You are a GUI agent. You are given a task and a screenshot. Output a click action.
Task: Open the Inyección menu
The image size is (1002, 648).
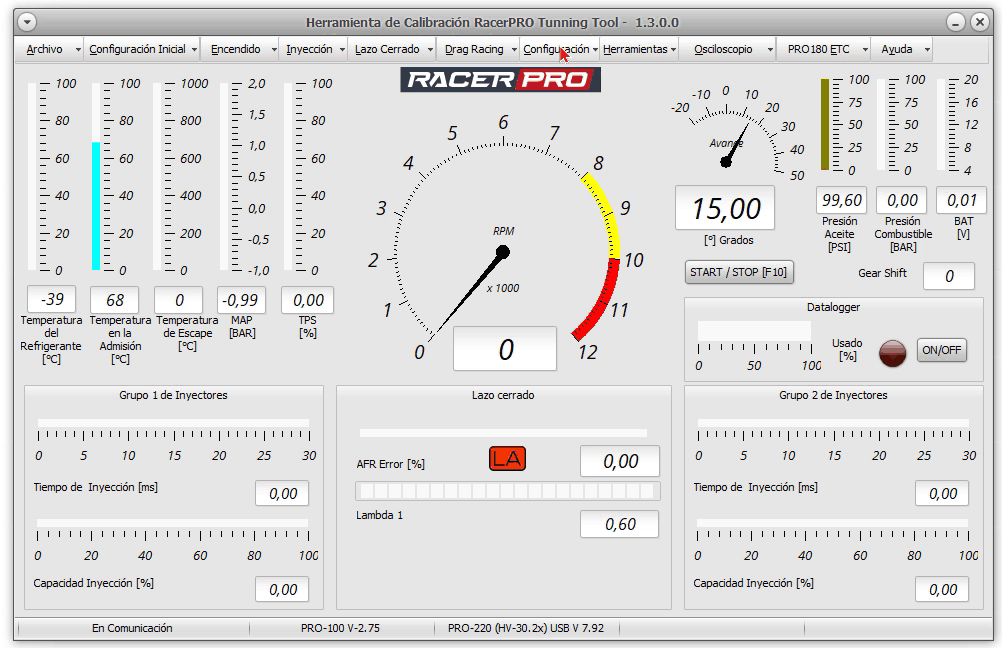309,49
